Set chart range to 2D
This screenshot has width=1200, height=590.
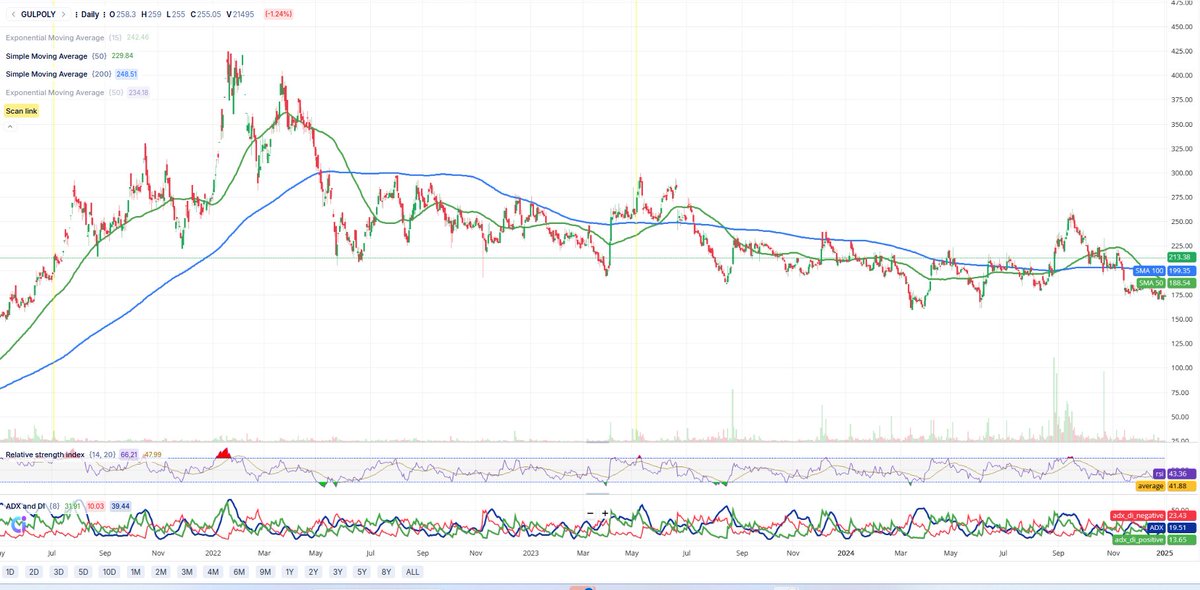pos(34,572)
